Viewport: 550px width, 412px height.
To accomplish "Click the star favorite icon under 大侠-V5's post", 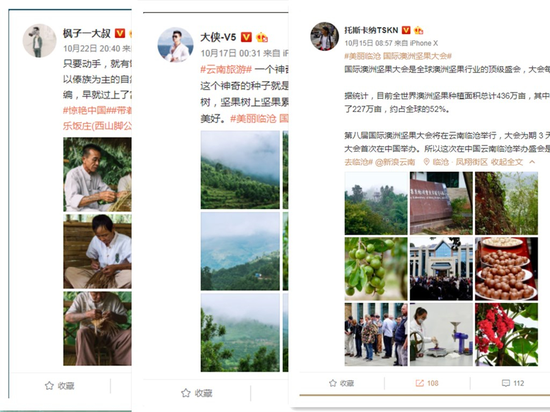I will point(186,393).
